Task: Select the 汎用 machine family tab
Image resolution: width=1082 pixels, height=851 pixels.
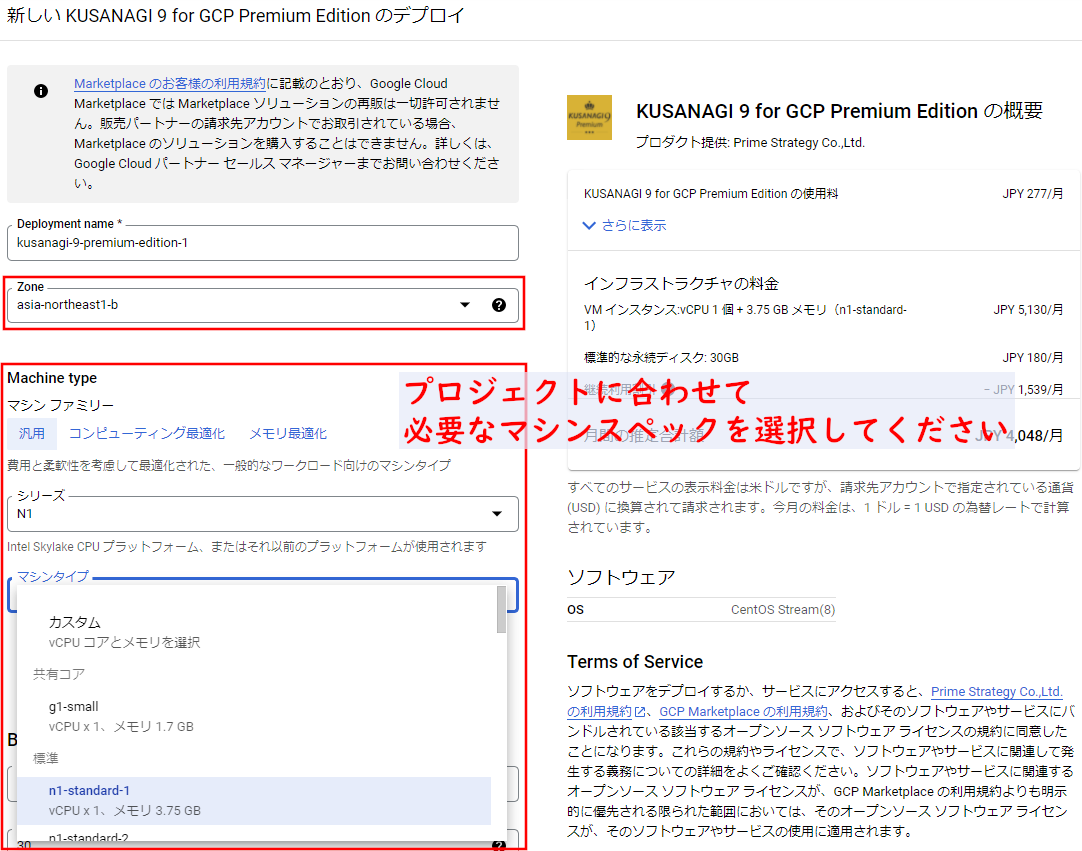Action: tap(32, 433)
